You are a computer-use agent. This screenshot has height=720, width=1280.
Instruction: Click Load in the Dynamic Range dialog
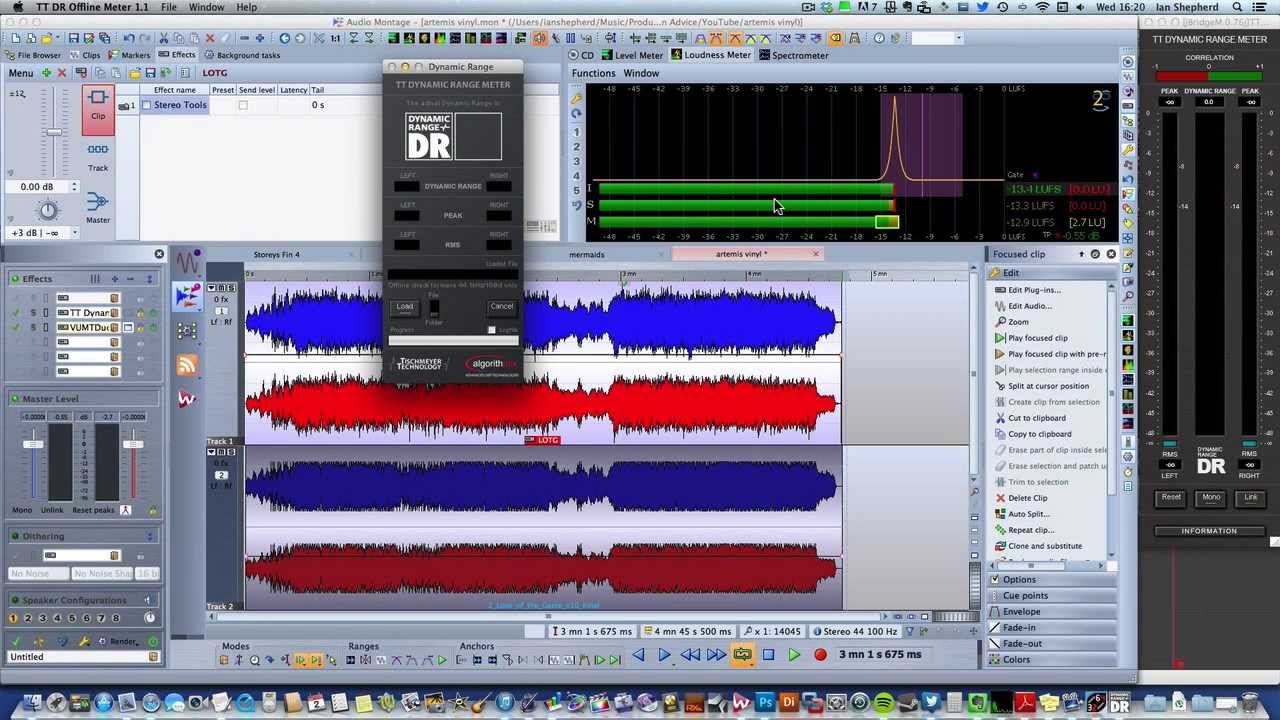[405, 307]
